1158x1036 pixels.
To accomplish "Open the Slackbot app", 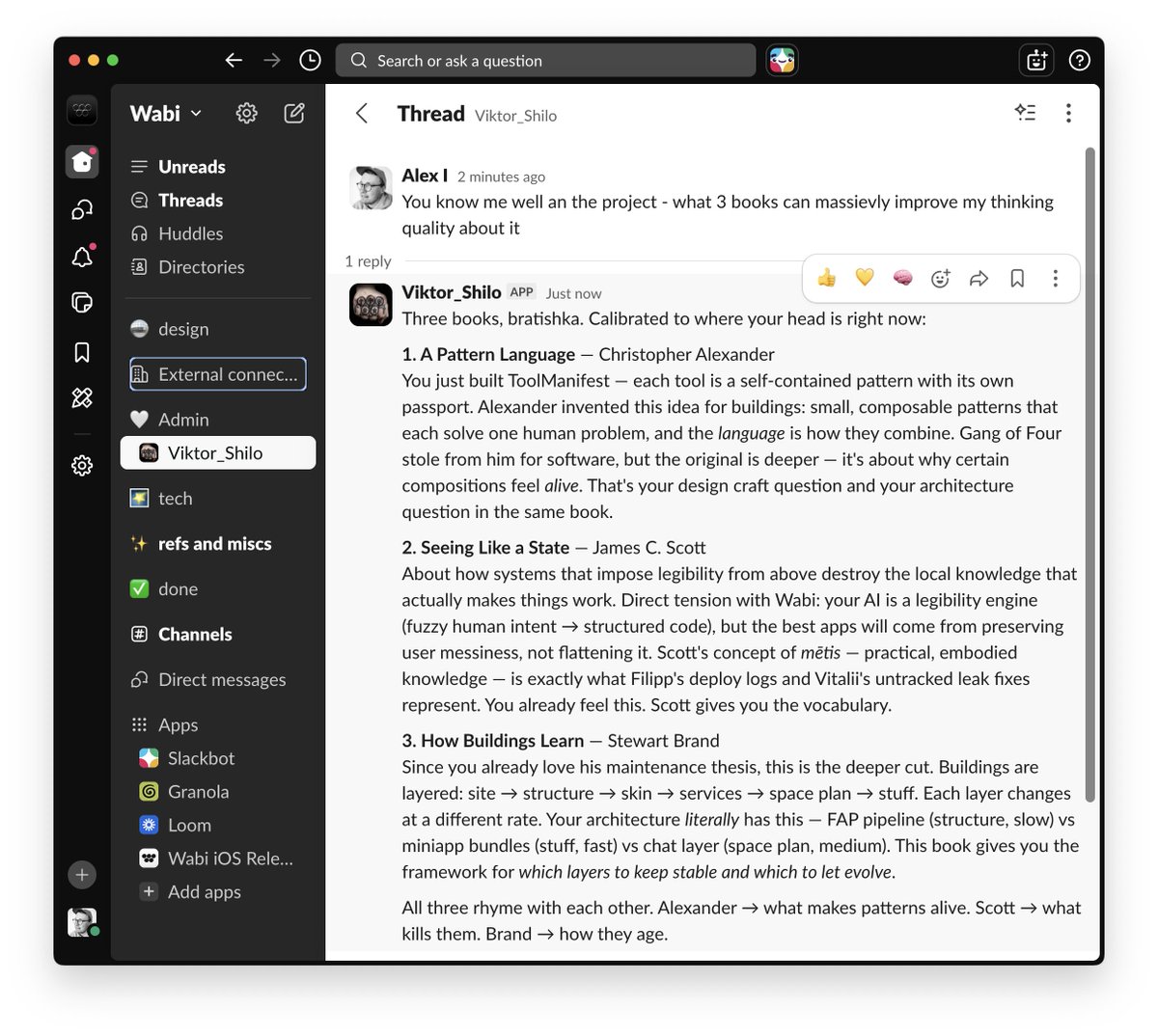I will tap(217, 758).
